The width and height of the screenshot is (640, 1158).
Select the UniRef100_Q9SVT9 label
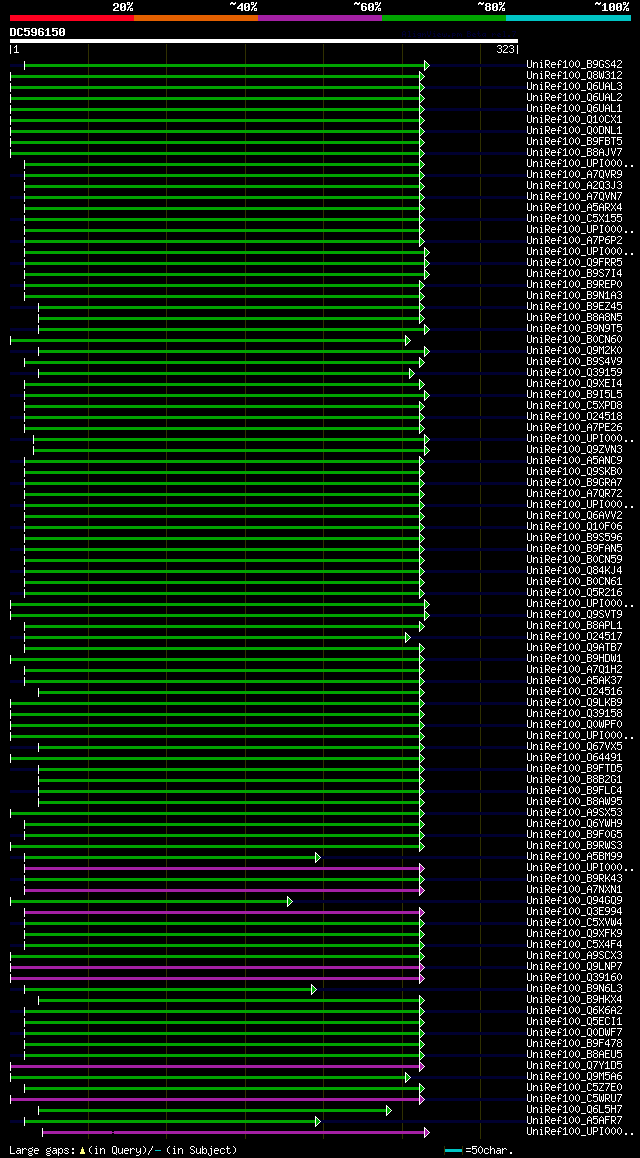point(574,614)
